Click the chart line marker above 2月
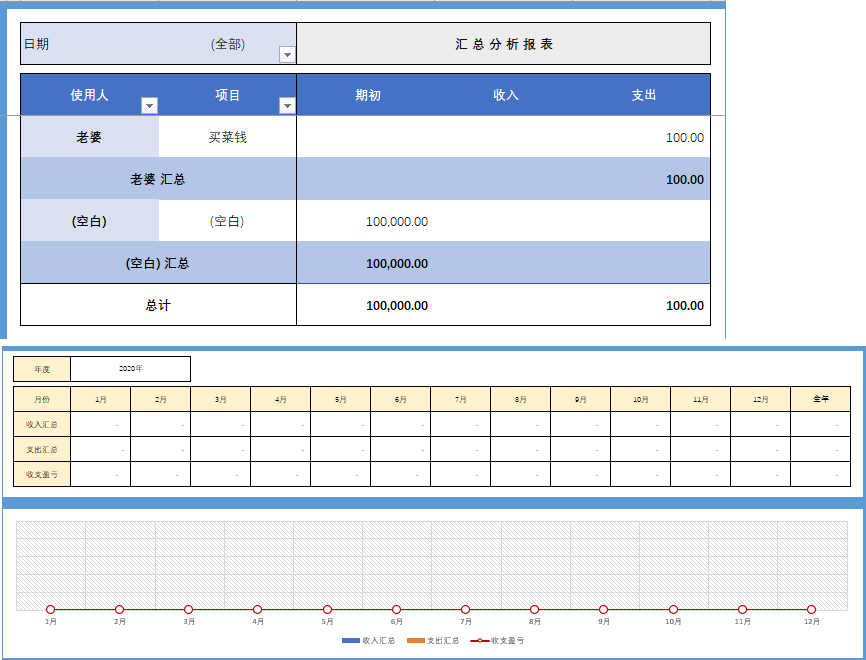Image resolution: width=866 pixels, height=660 pixels. click(119, 609)
